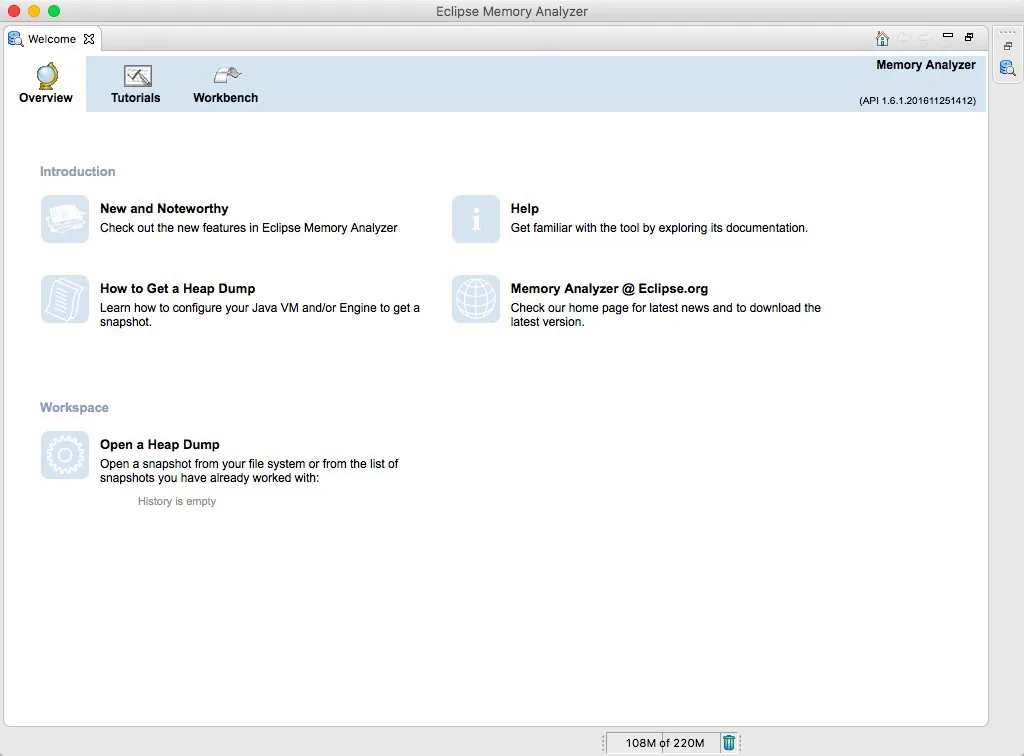This screenshot has height=756, width=1024.
Task: Minimize the Welcome view
Action: click(x=948, y=36)
